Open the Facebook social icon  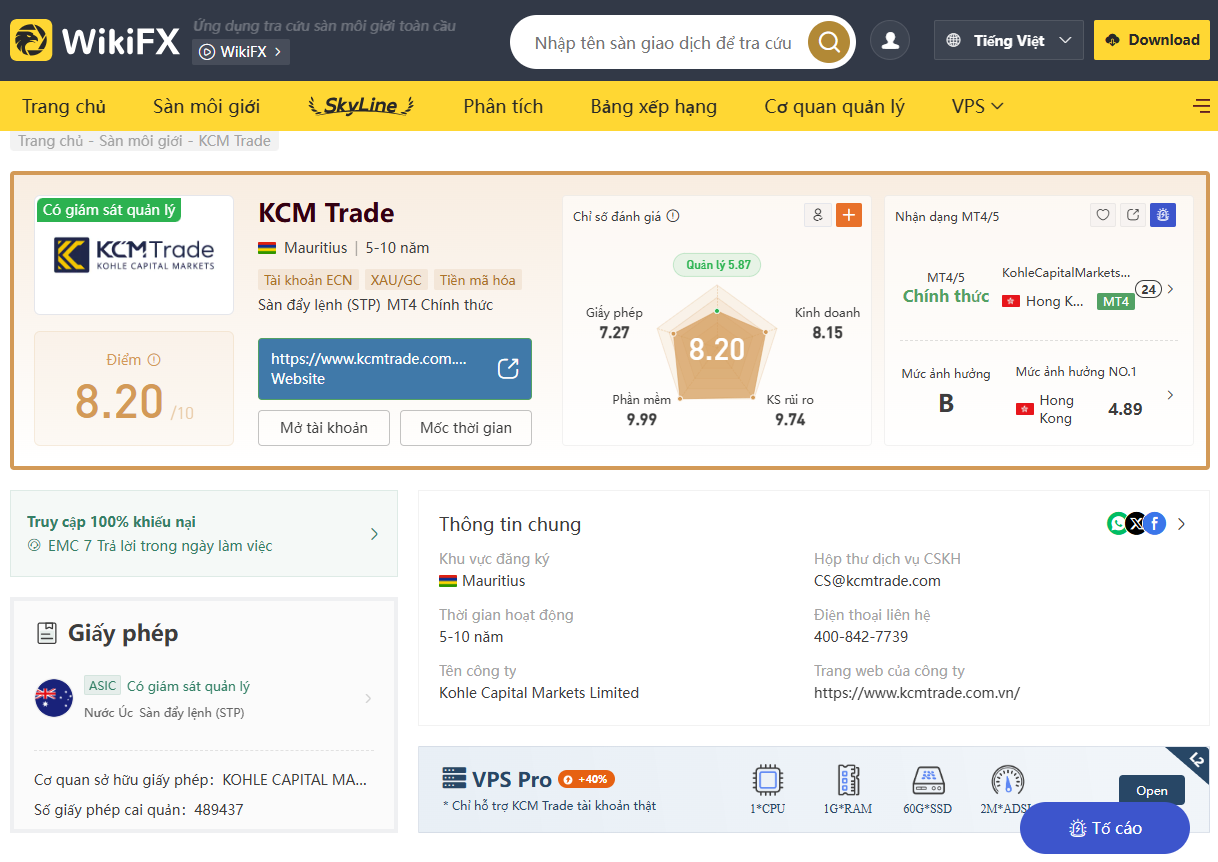(1155, 523)
